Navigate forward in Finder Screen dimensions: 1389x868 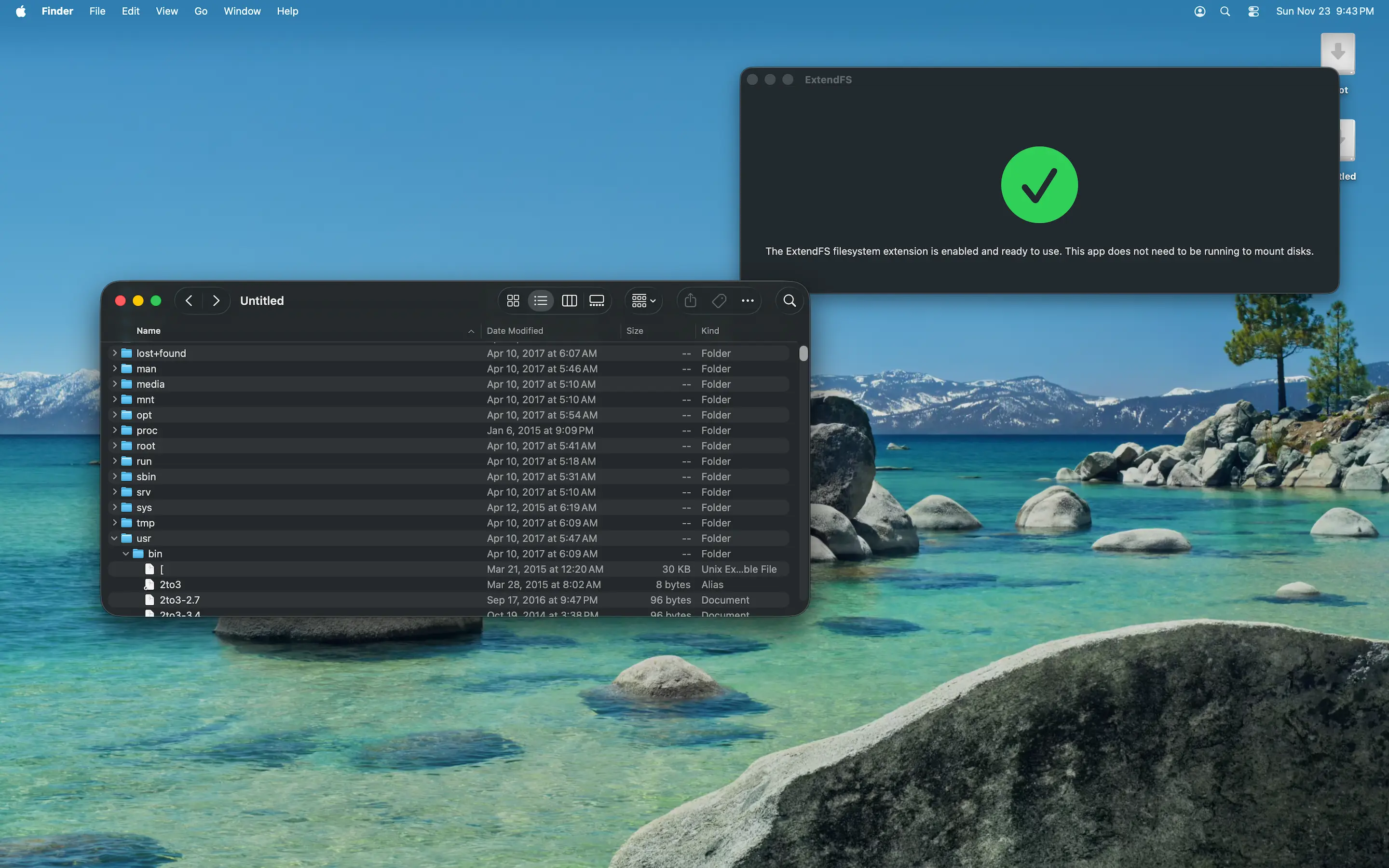pyautogui.click(x=216, y=300)
